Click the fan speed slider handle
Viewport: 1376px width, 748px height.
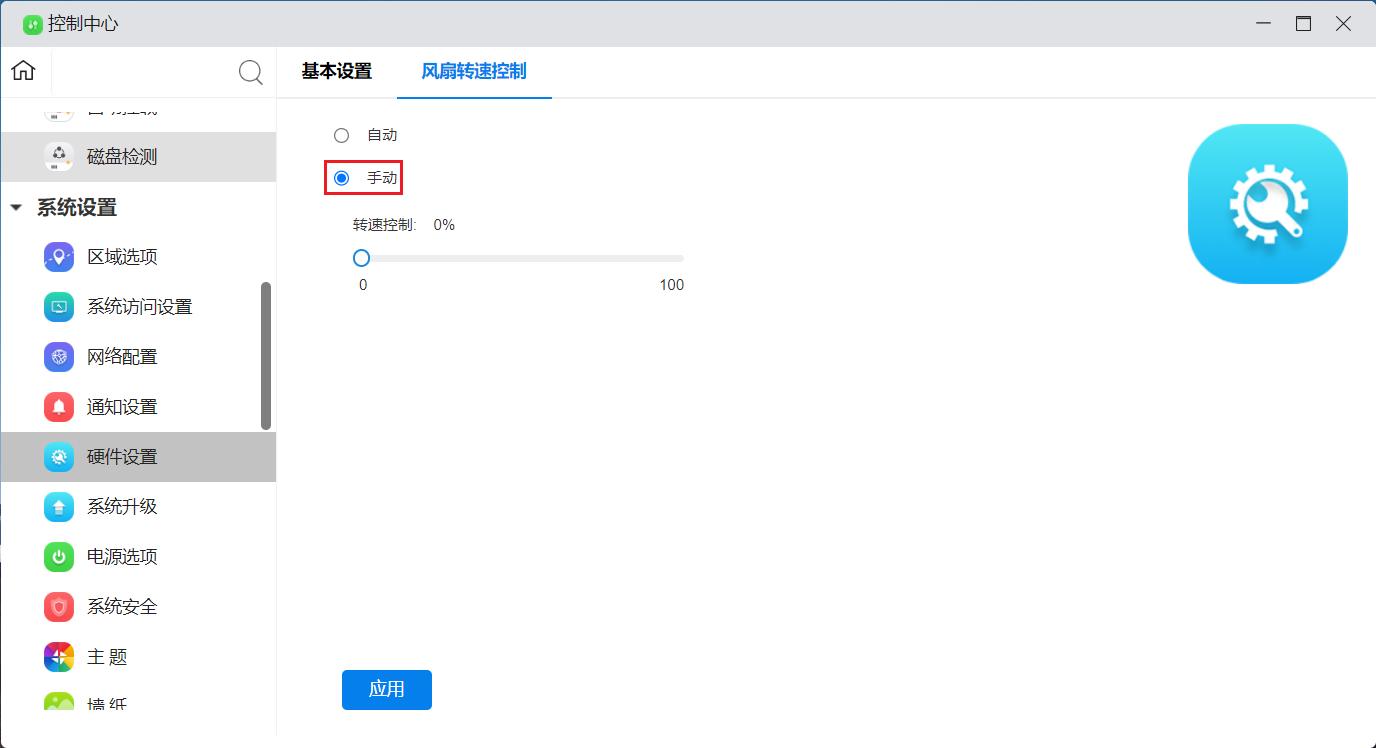pos(362,258)
